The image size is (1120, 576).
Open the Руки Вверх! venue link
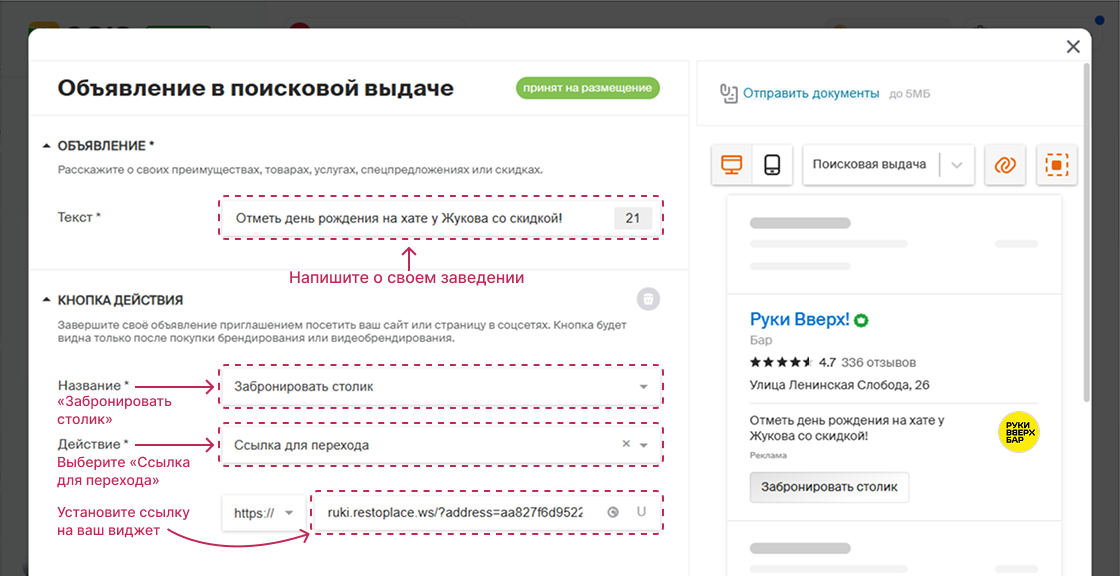[798, 318]
